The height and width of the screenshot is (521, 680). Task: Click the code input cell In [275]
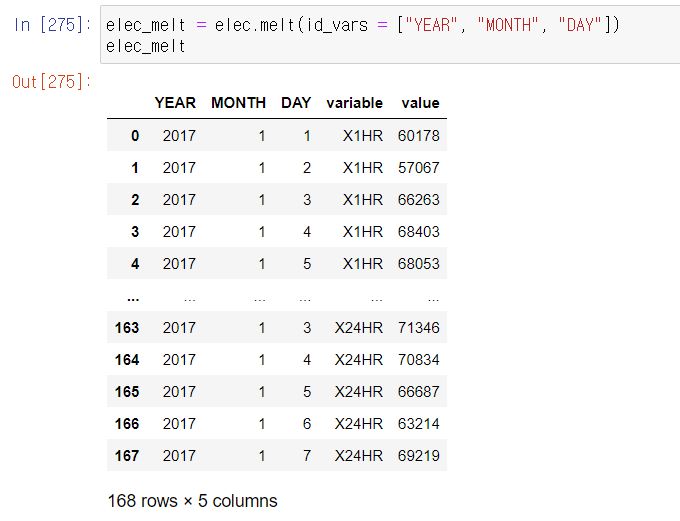tap(390, 35)
